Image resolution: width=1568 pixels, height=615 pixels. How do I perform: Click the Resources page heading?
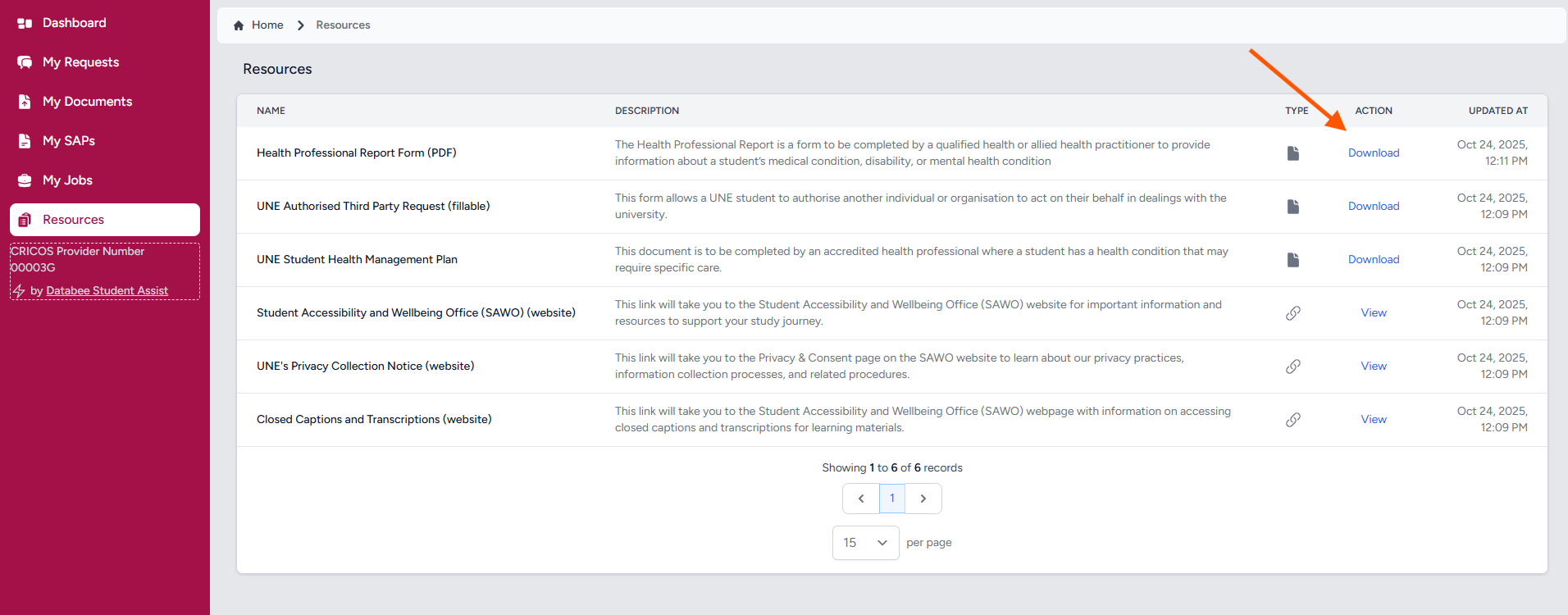click(x=277, y=70)
